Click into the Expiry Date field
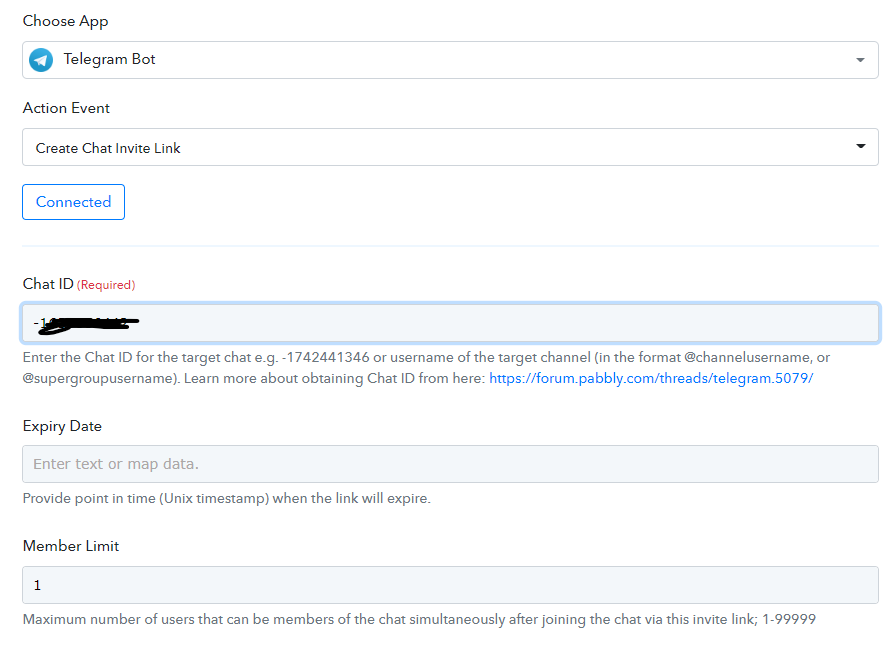This screenshot has height=647, width=886. tap(450, 464)
